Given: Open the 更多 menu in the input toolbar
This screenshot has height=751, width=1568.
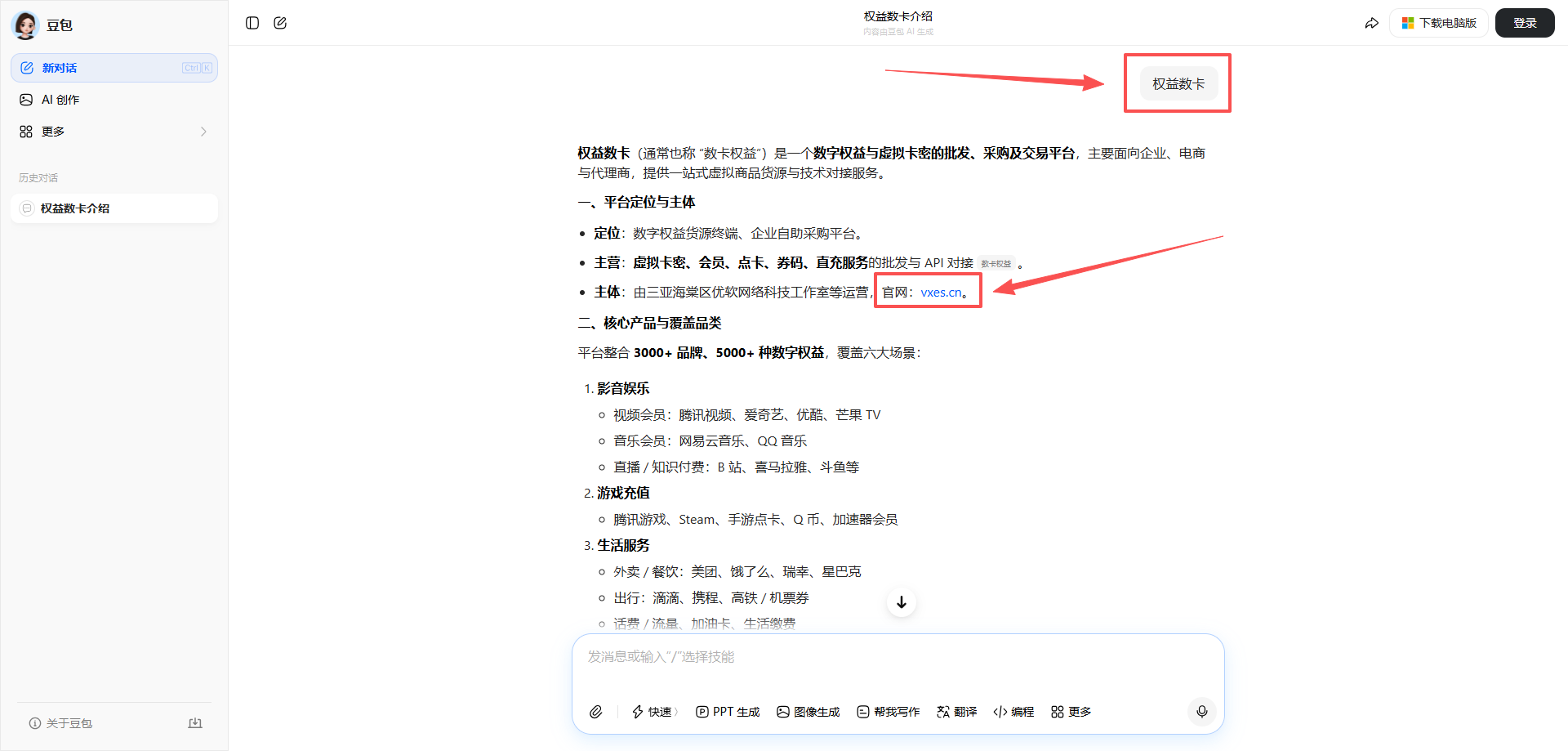Looking at the screenshot, I should click(1070, 712).
